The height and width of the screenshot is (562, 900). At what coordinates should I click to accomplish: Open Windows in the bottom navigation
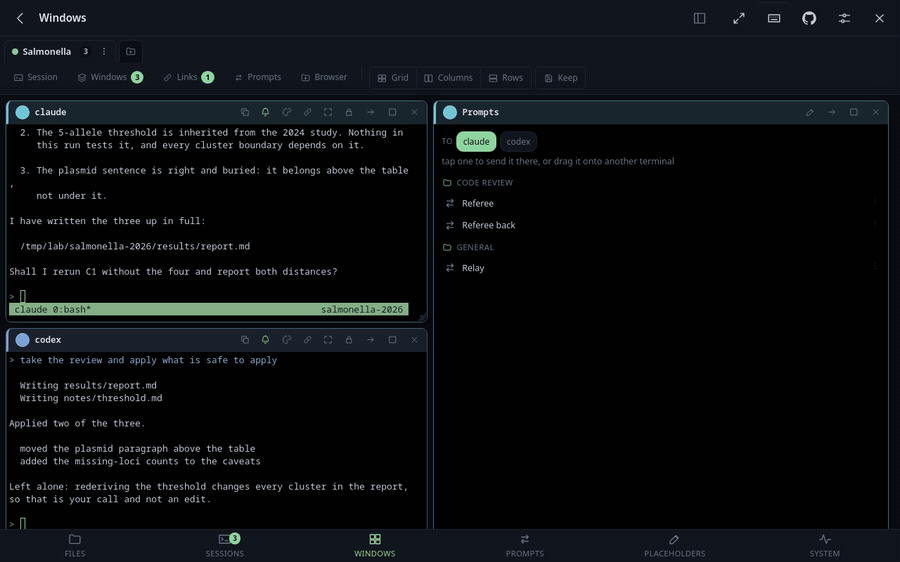[375, 545]
